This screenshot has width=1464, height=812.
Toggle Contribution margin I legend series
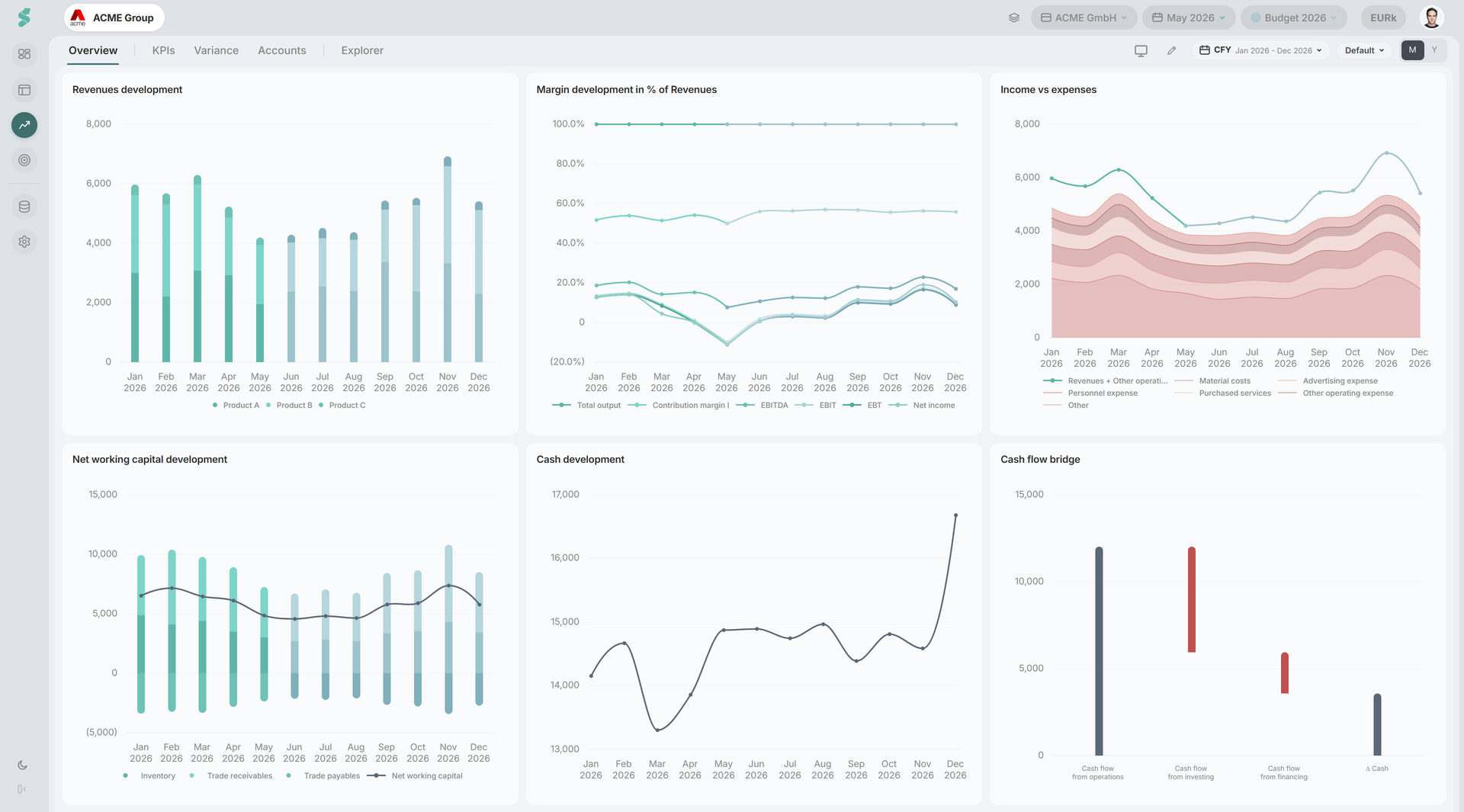point(679,406)
